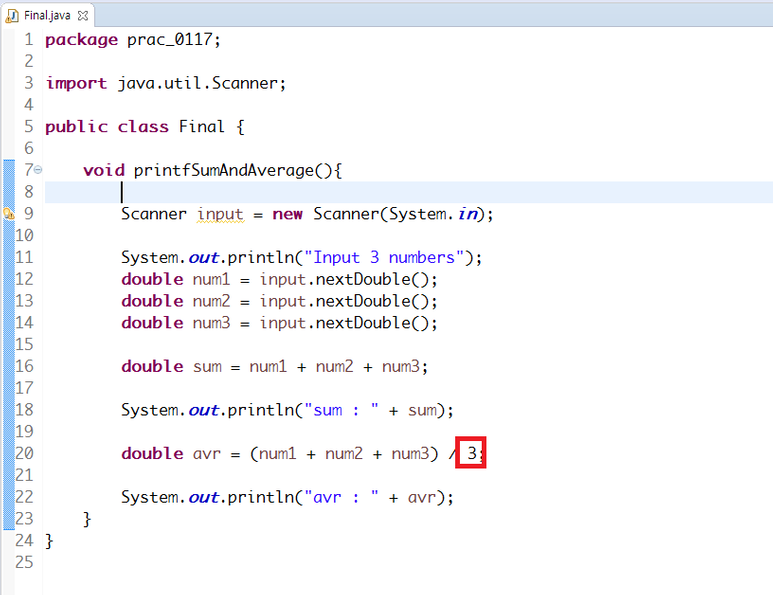This screenshot has height=595, width=773.
Task: Click variable 'num1' declaration on line 12
Action: pos(211,280)
